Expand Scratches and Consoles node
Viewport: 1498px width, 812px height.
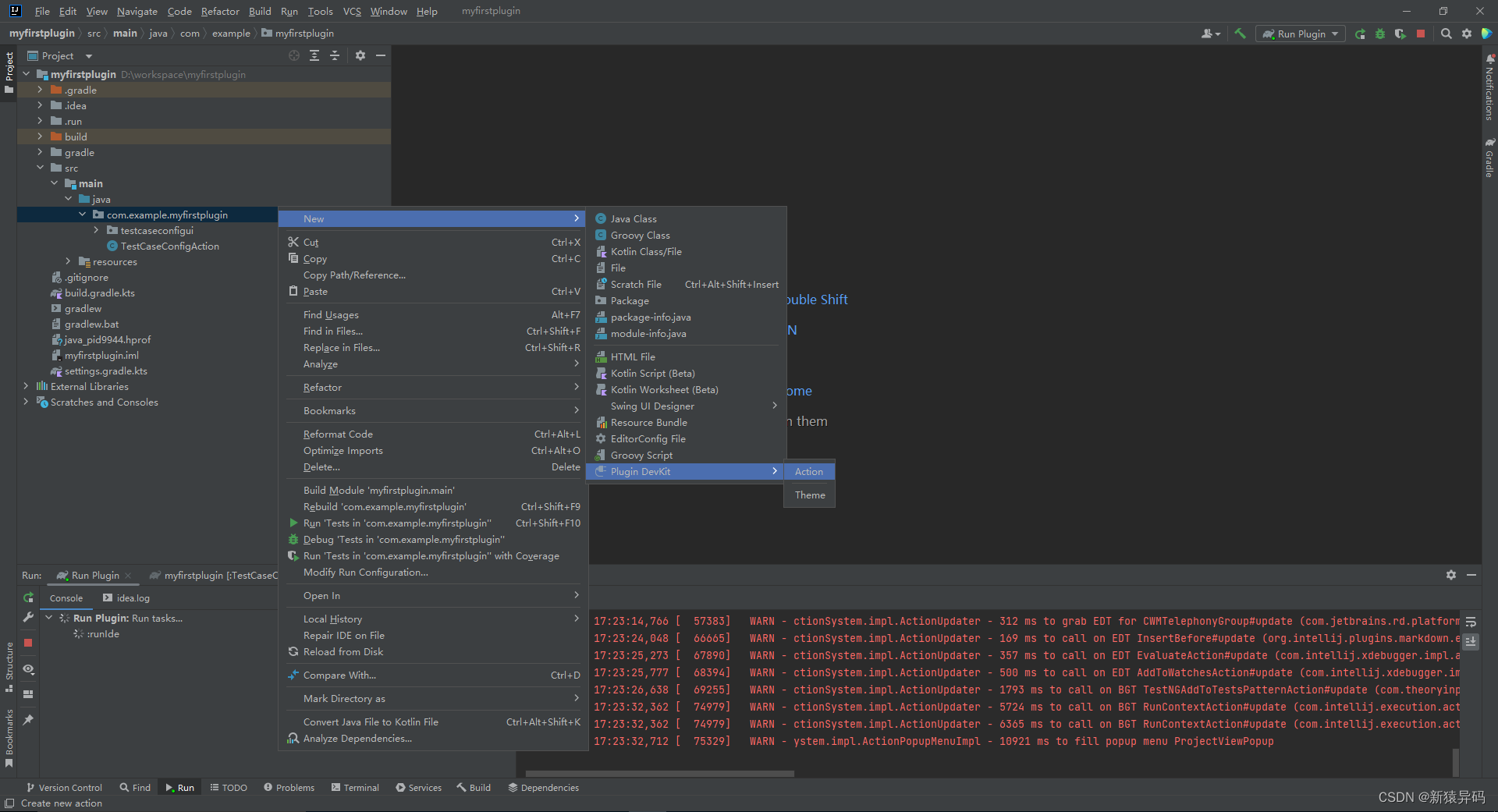coord(26,402)
